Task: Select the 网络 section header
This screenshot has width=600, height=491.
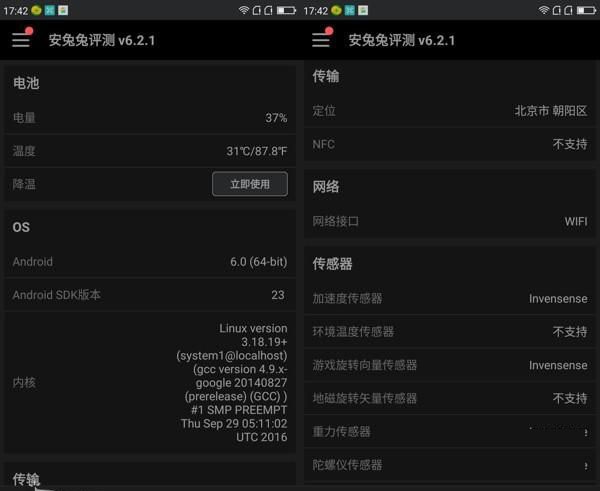Action: [326, 186]
